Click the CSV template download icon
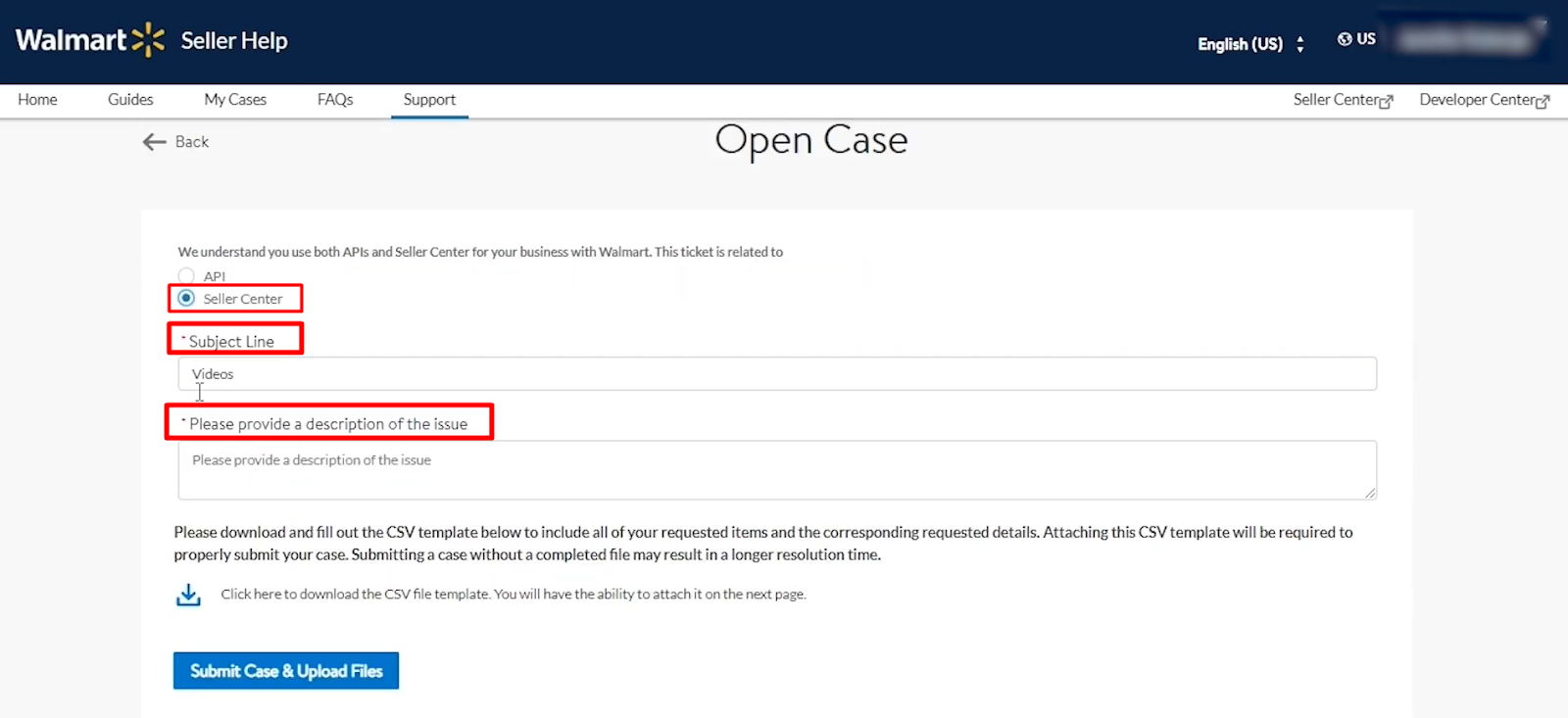 coord(188,595)
